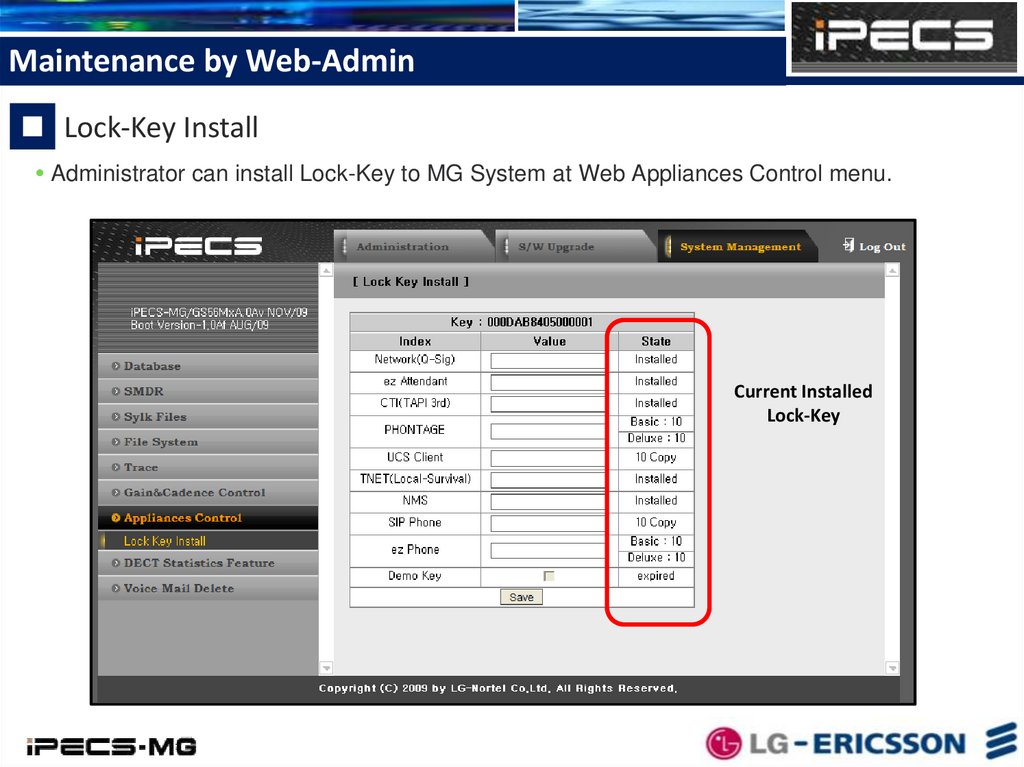Open Voice Mail Delete menu
1024x767 pixels.
[208, 589]
